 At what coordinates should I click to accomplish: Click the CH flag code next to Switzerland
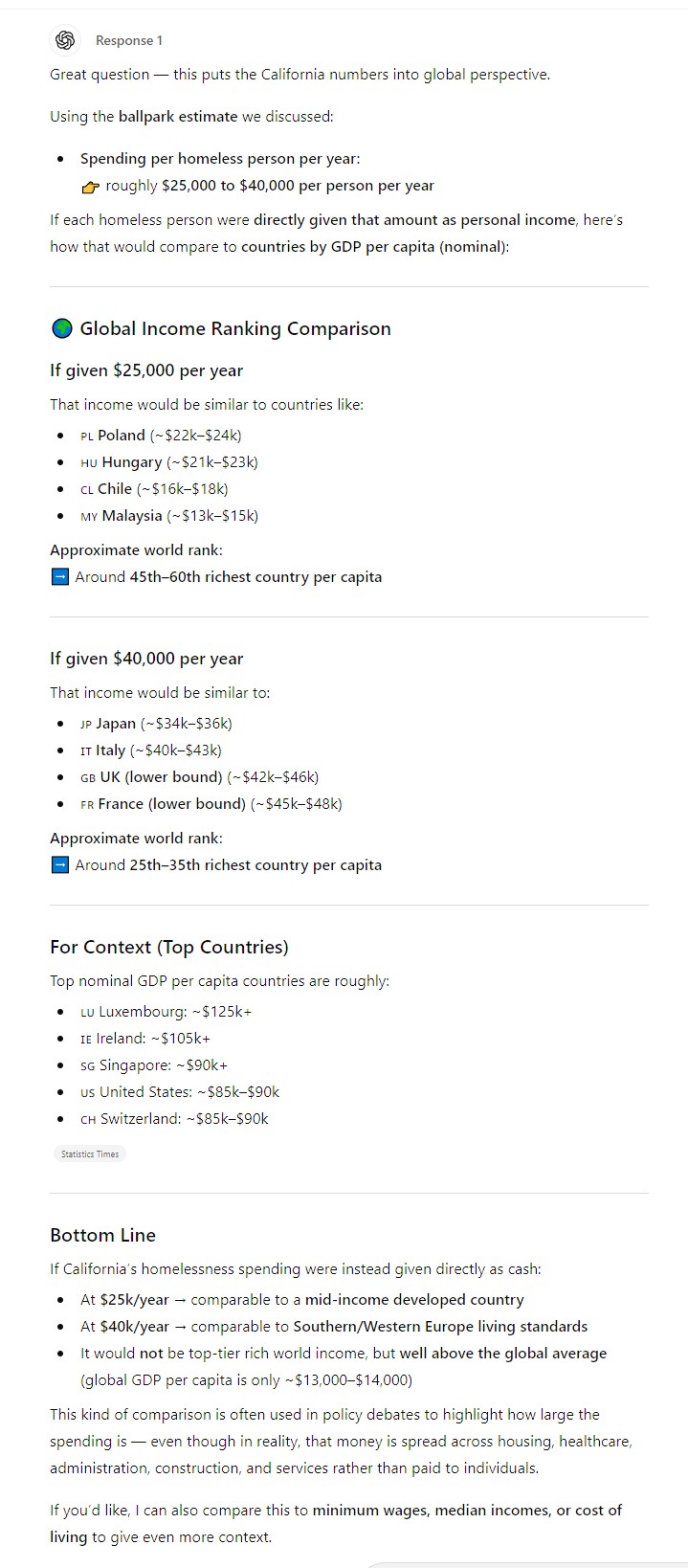(88, 1119)
